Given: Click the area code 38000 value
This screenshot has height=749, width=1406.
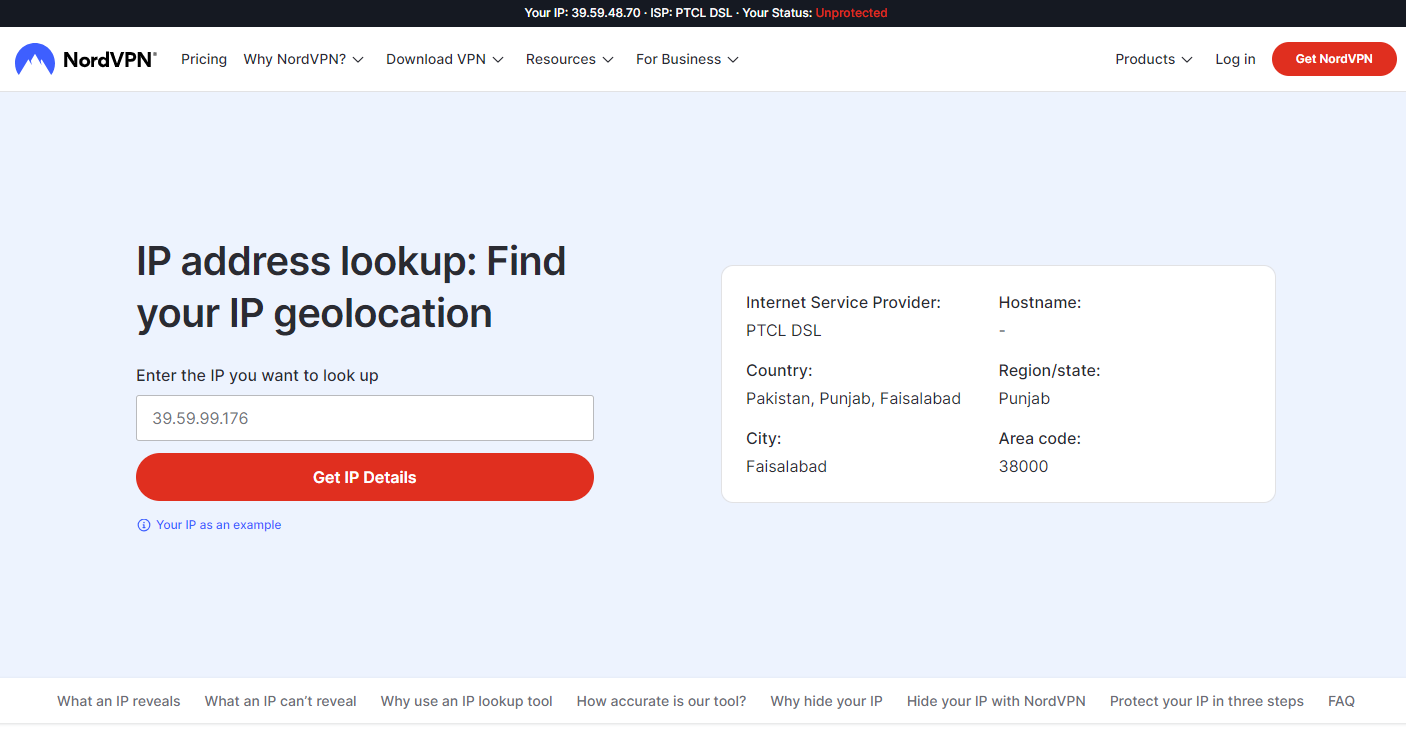Looking at the screenshot, I should pos(1023,466).
